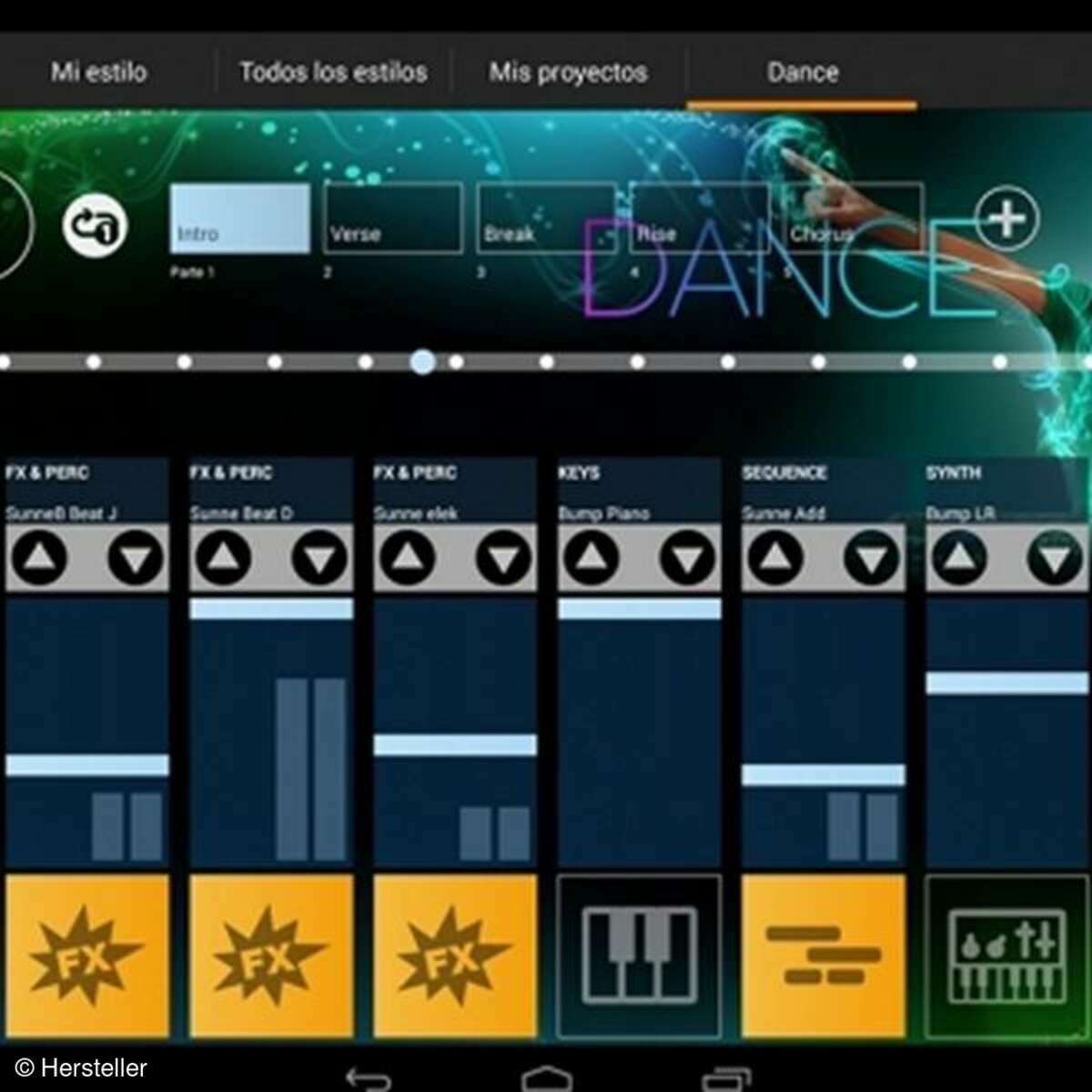The width and height of the screenshot is (1092, 1092).
Task: Open the Synth instrument pad
Action: (1006, 955)
